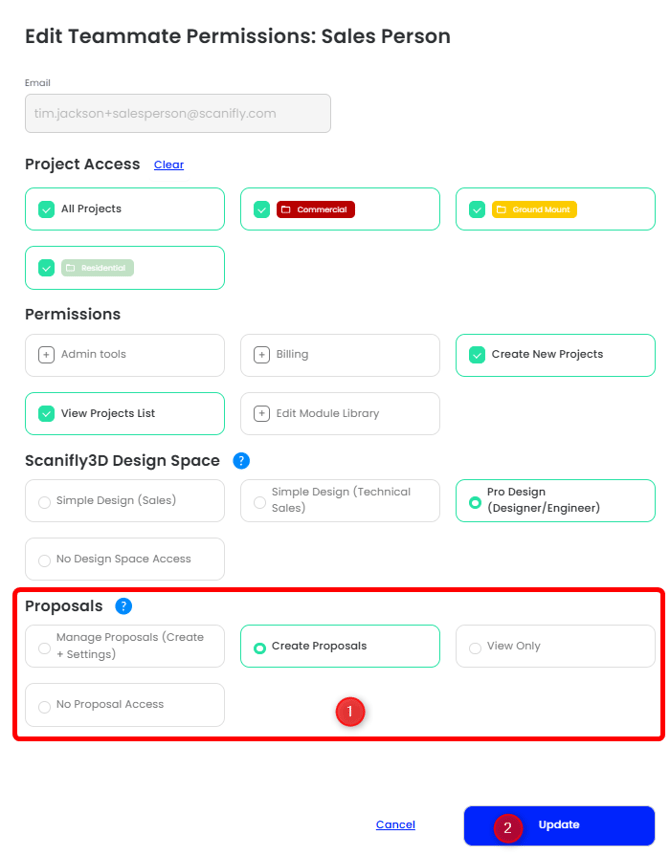Click the Clear link beside Project Access
Screen dimensions: 670x857
pos(169,165)
